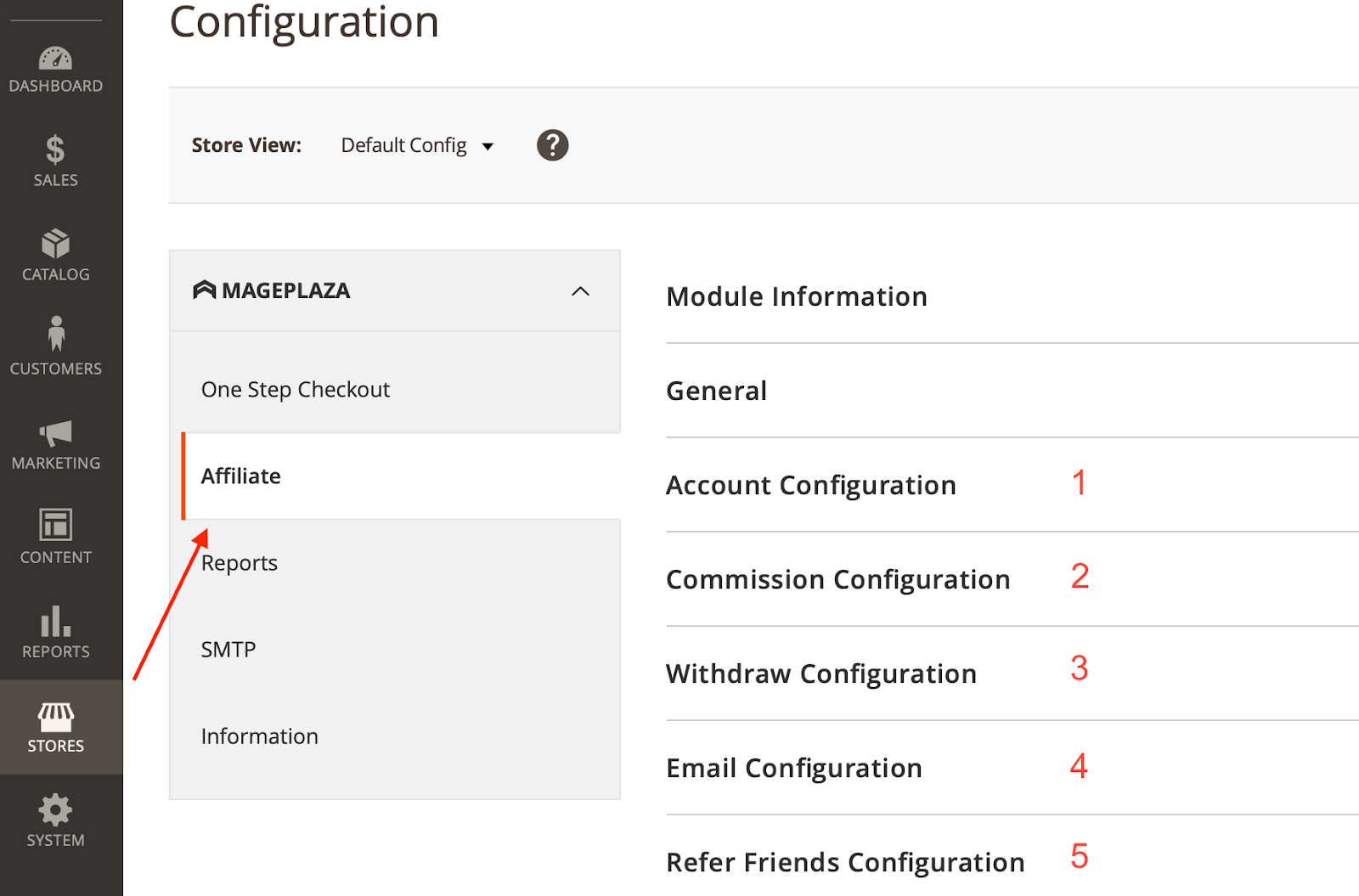Expand the Commission Configuration section
The image size is (1359, 896).
pyautogui.click(x=838, y=579)
